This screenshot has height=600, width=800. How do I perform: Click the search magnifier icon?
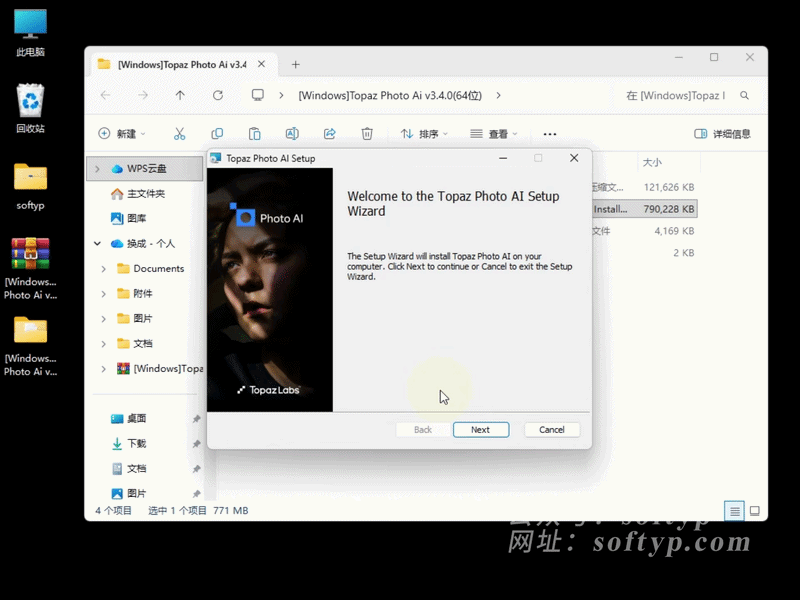pyautogui.click(x=744, y=95)
